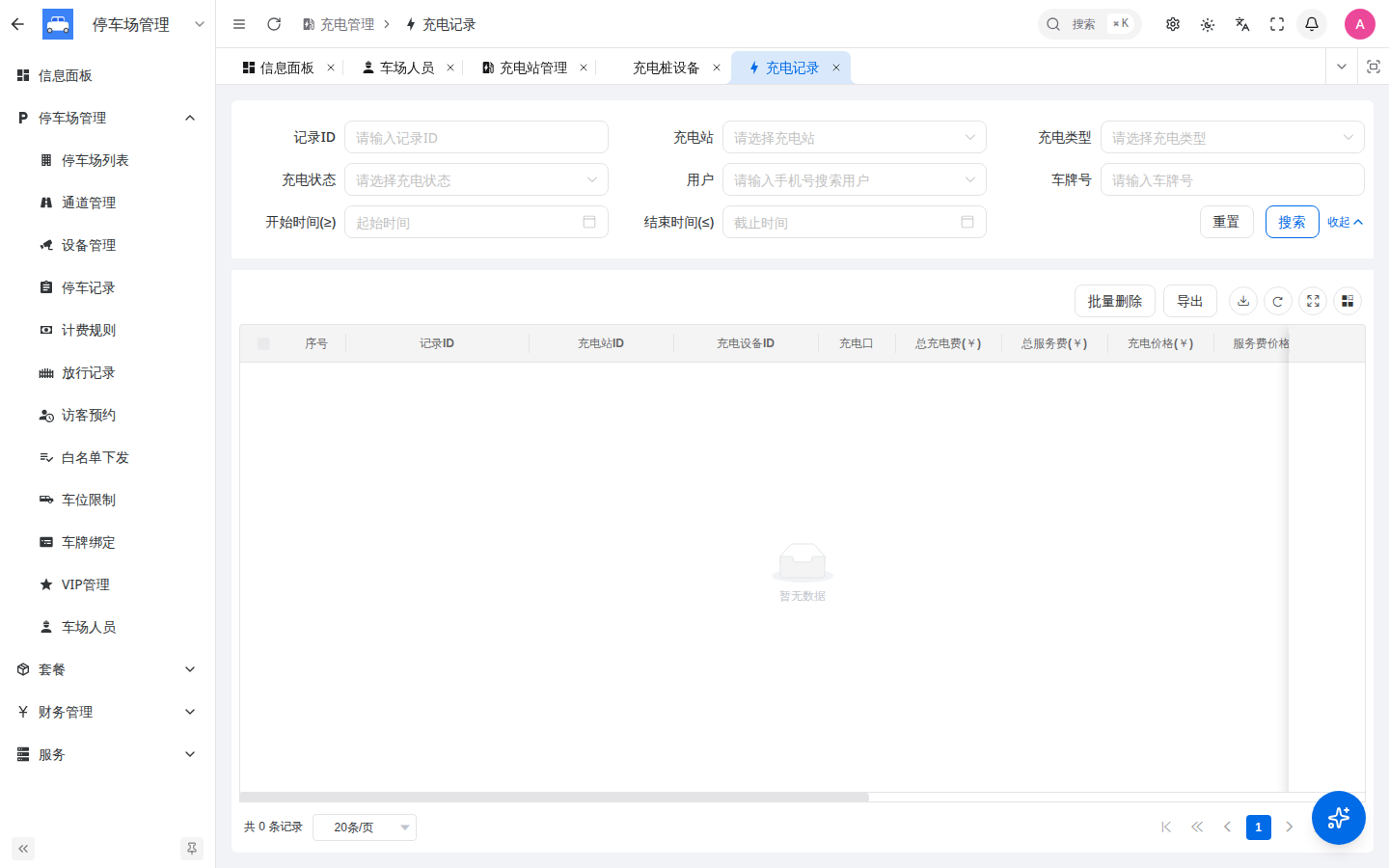This screenshot has width=1389, height=868.
Task: Open the 充电类型 select dropdown
Action: (x=1233, y=137)
